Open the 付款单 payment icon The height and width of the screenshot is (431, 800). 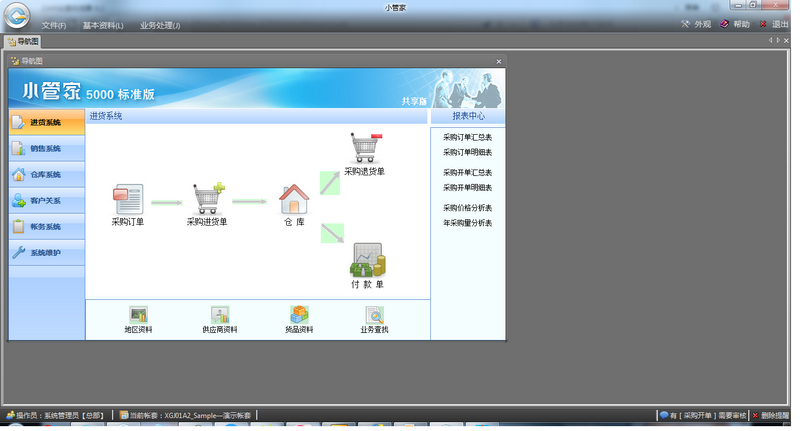(x=367, y=260)
